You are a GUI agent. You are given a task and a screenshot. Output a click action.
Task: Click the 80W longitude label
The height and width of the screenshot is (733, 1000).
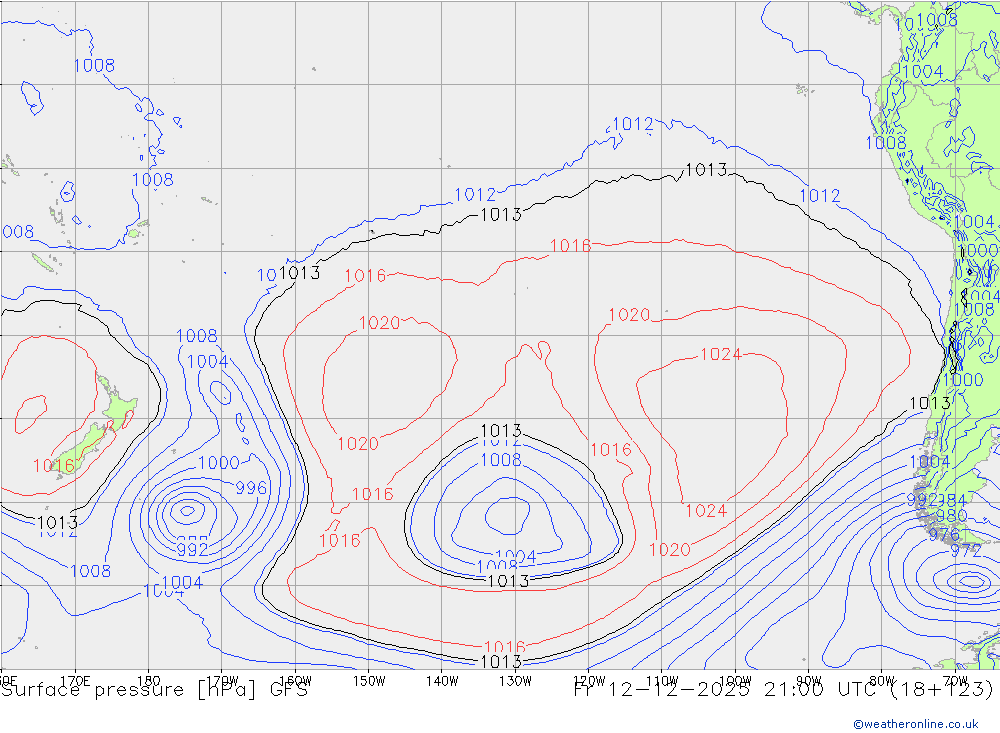(882, 681)
